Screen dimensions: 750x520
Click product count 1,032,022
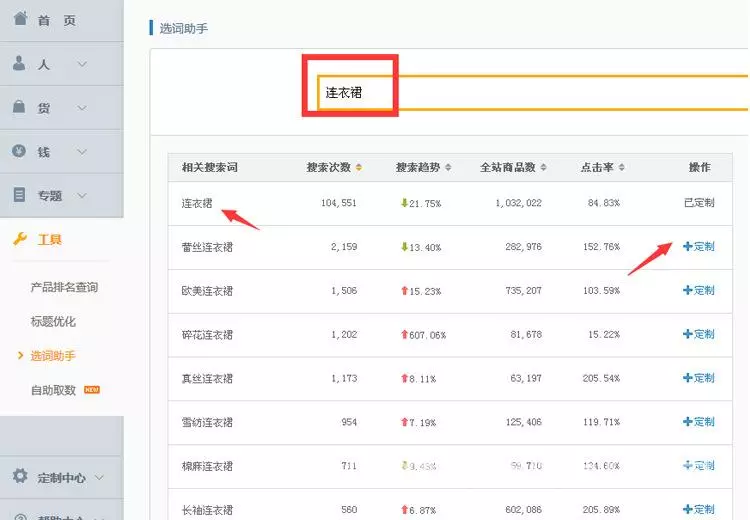coord(518,203)
